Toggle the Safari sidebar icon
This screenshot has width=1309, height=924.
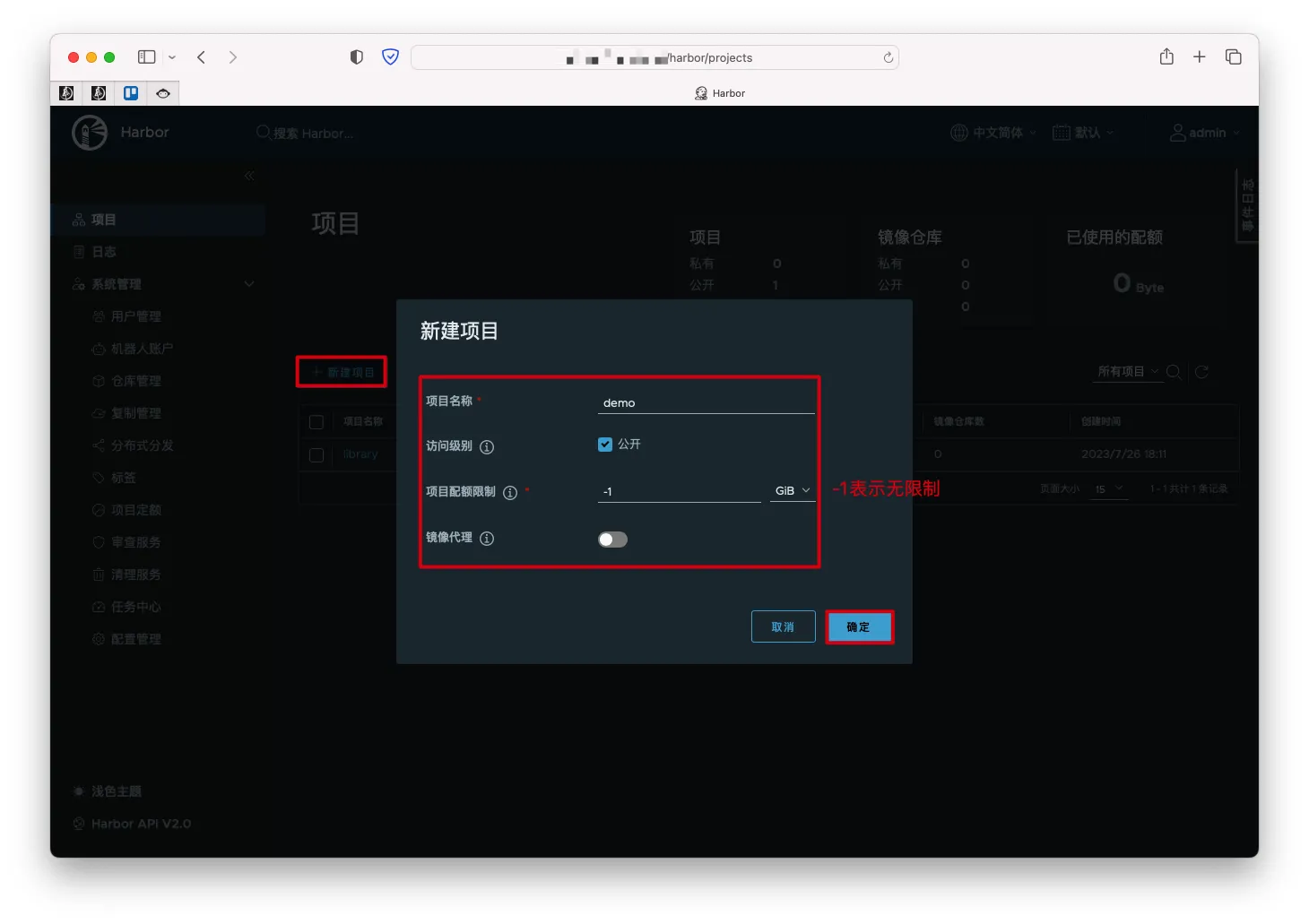point(146,57)
